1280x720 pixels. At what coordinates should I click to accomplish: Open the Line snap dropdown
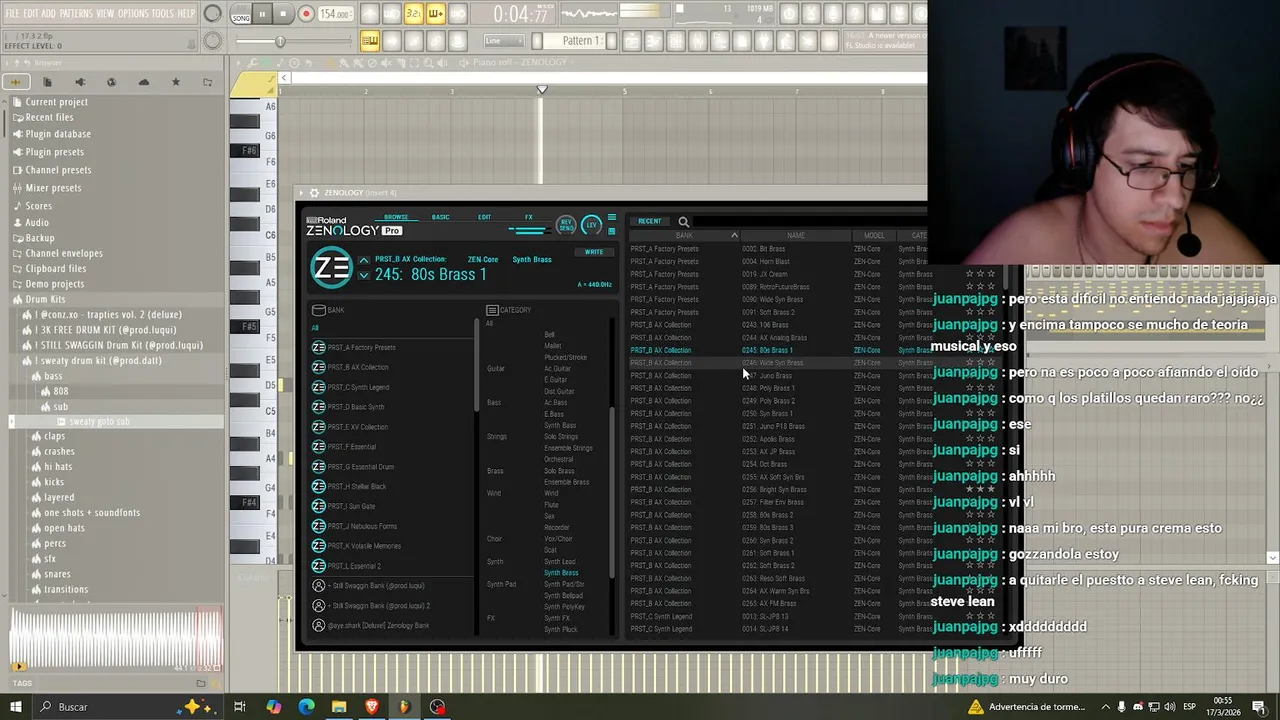pyautogui.click(x=504, y=41)
